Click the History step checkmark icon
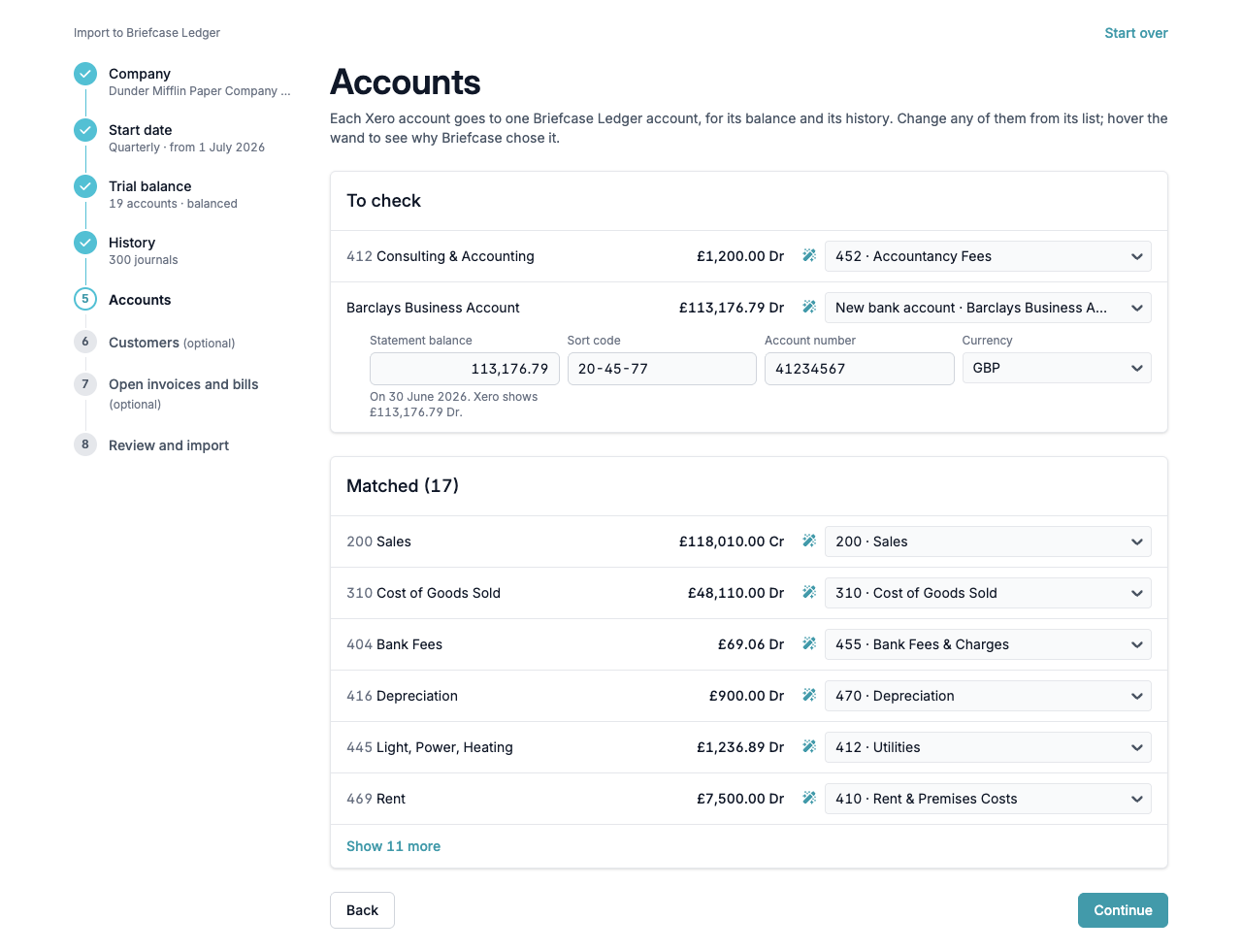This screenshot has width=1242, height=952. (85, 243)
